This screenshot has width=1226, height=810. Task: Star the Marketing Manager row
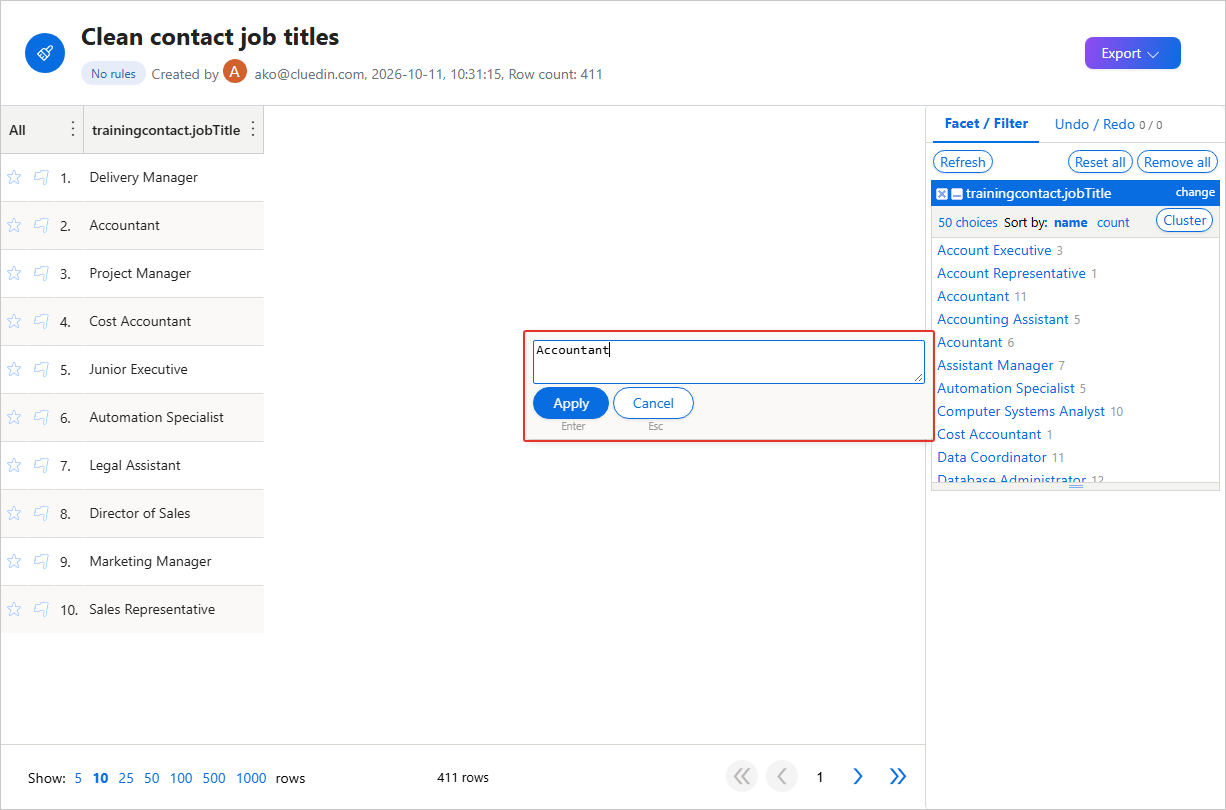point(14,561)
